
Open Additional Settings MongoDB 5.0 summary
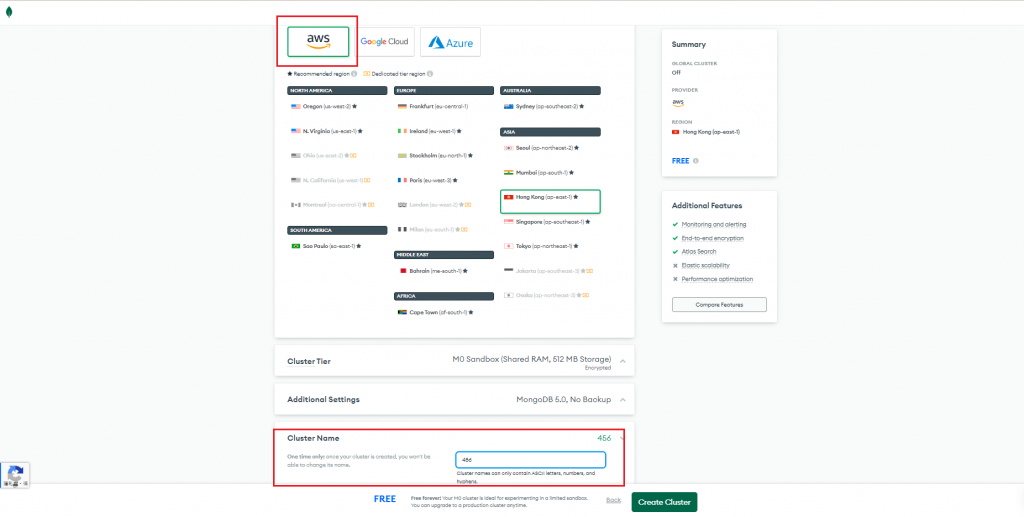coord(564,399)
